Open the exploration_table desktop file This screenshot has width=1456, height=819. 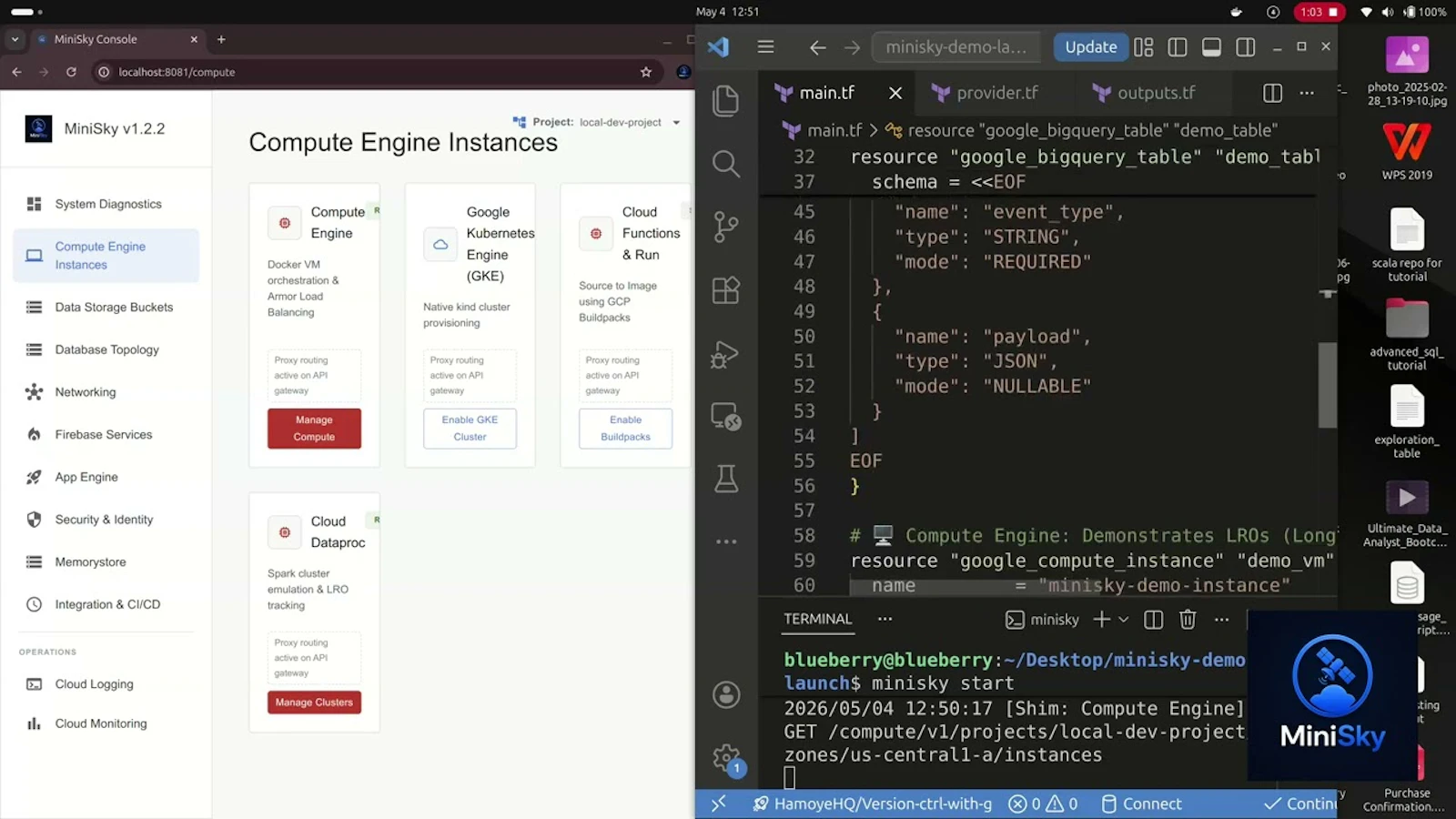(1407, 421)
